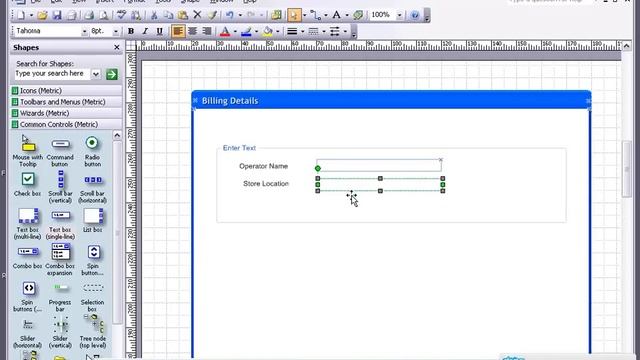Open Line Ends button on formatting toolbar
This screenshot has width=640, height=360.
point(334,31)
